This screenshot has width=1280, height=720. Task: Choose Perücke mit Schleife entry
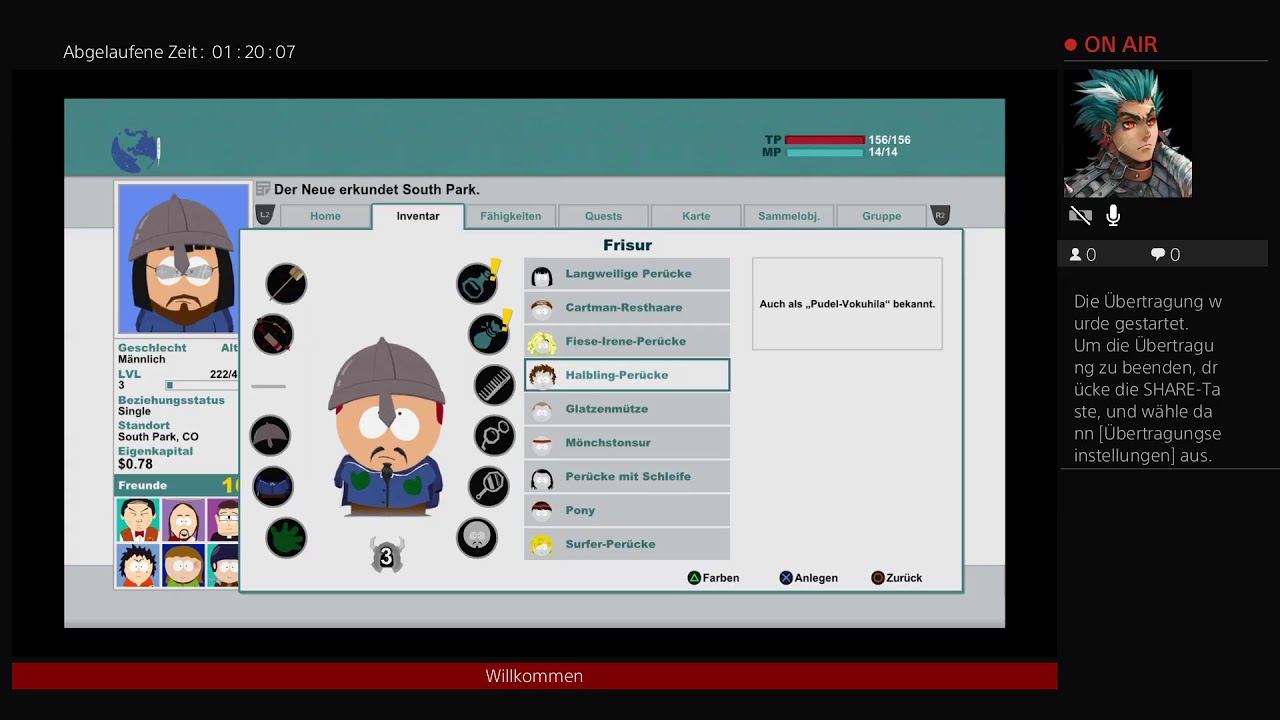627,476
